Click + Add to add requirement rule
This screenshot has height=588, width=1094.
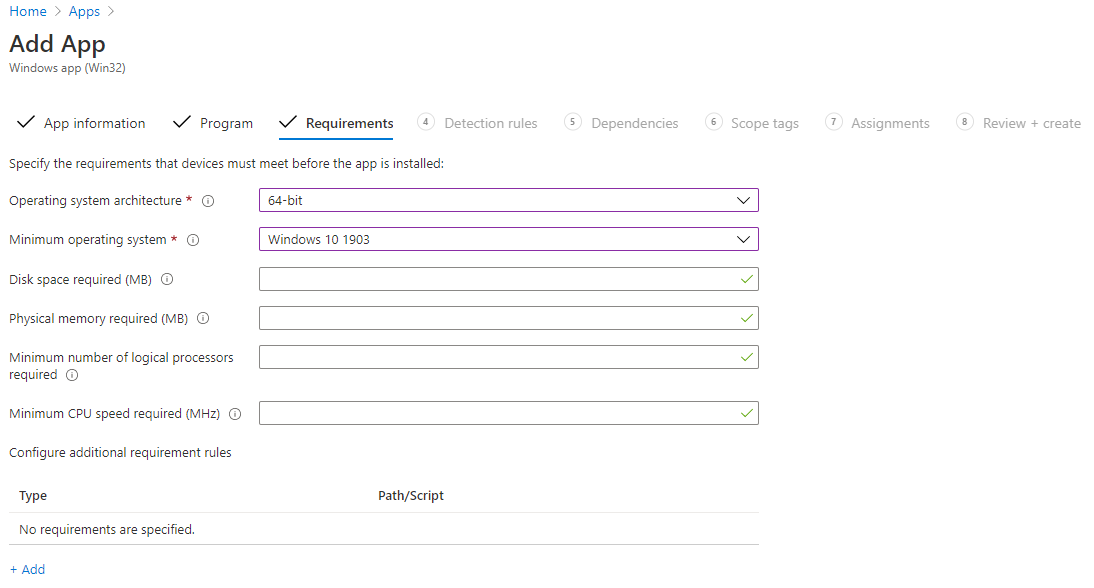pyautogui.click(x=27, y=569)
